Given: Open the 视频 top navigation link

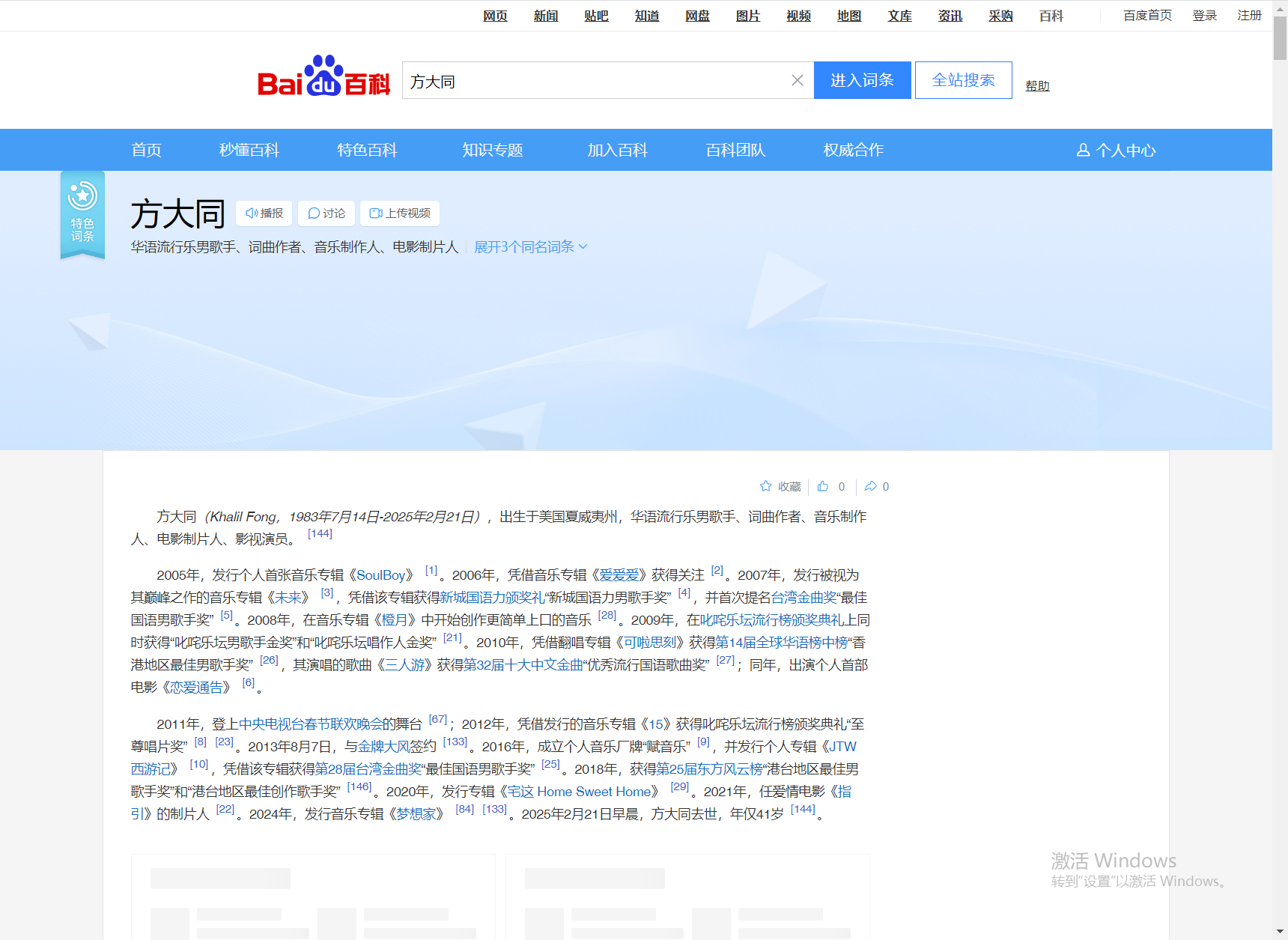Looking at the screenshot, I should [x=798, y=16].
